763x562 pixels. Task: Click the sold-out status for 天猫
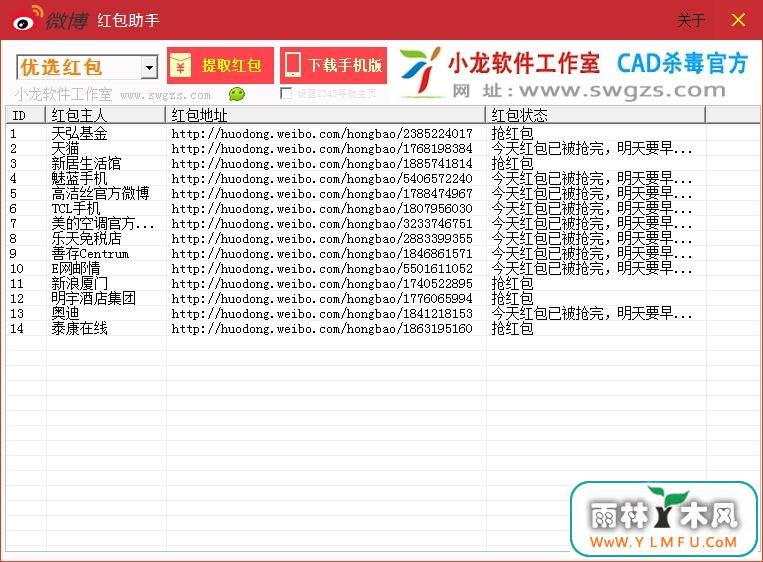(x=592, y=148)
